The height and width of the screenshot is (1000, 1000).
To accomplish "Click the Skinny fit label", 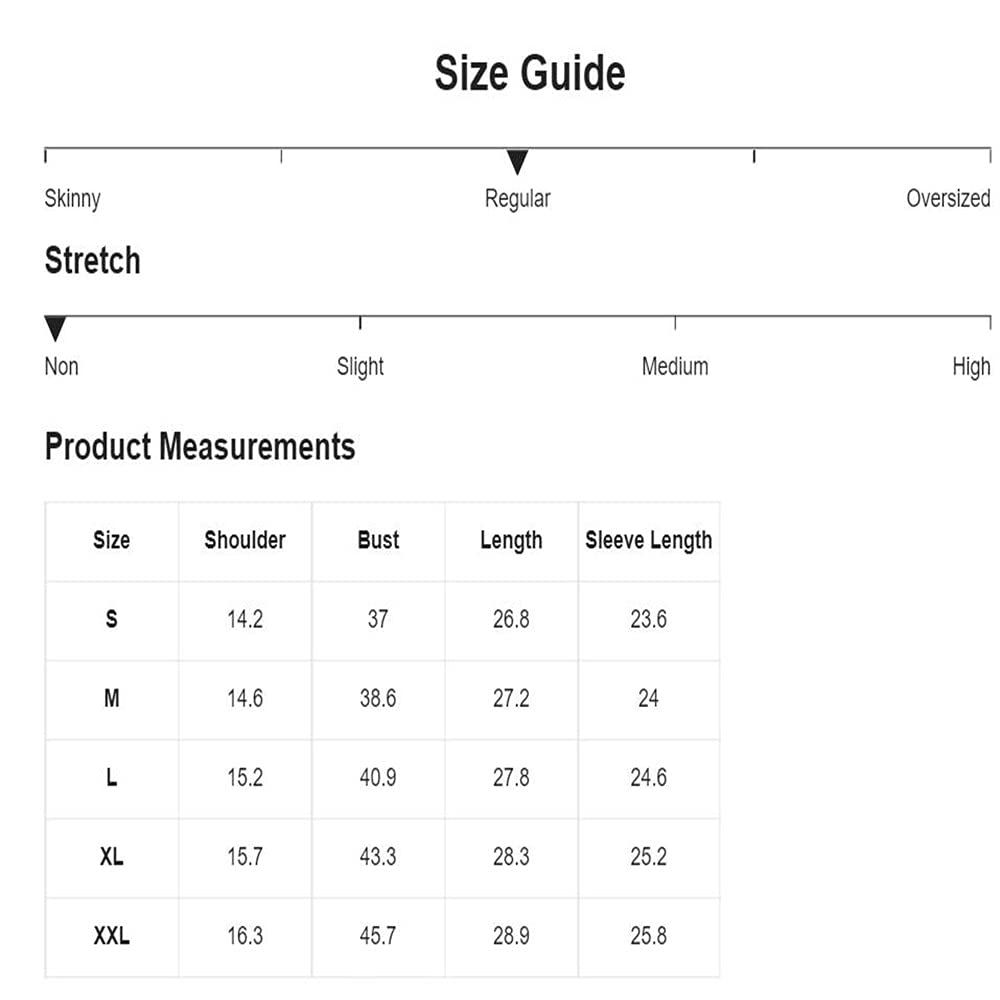I will 72,198.
